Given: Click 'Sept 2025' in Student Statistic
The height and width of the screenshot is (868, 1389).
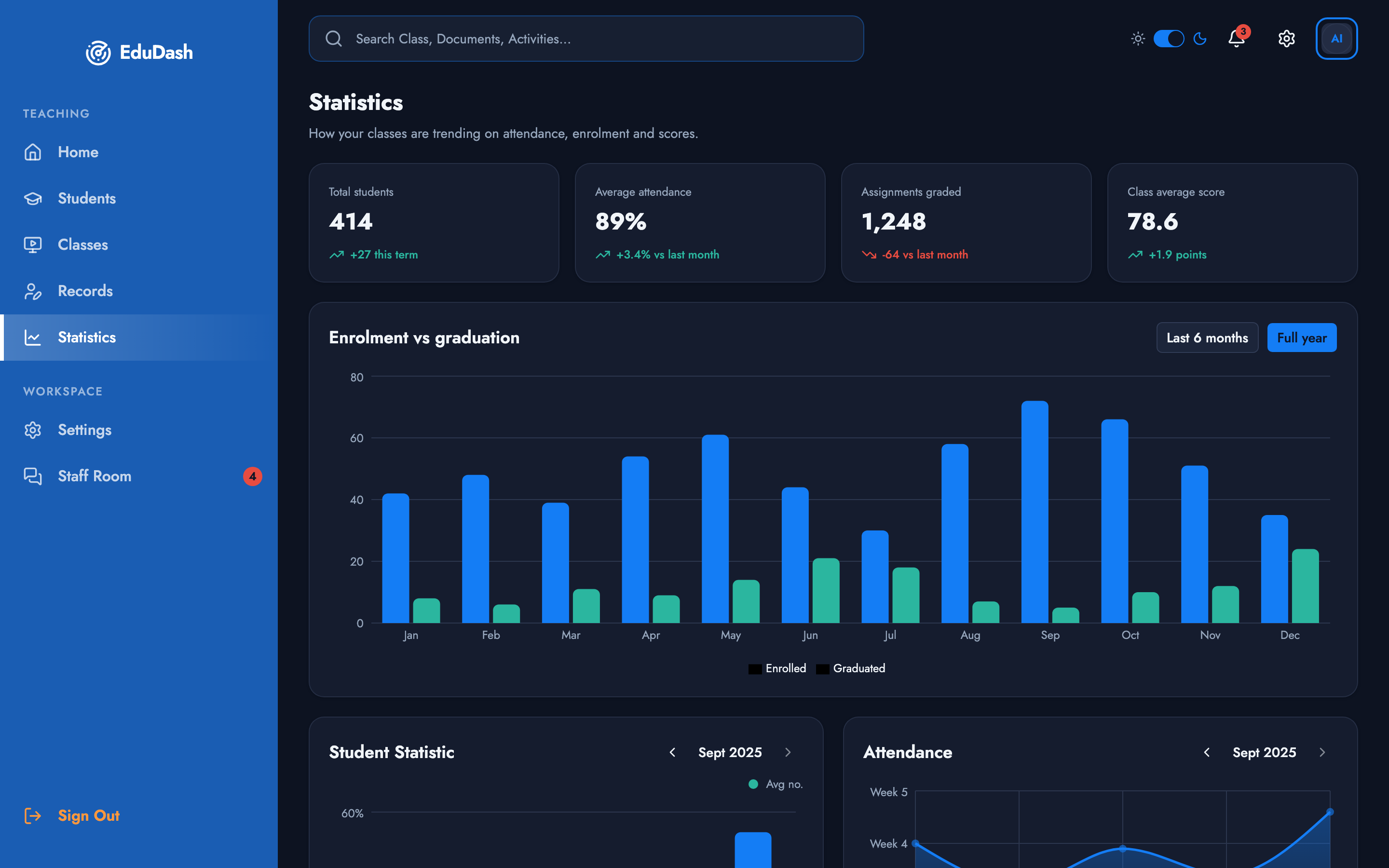Looking at the screenshot, I should pos(730,752).
